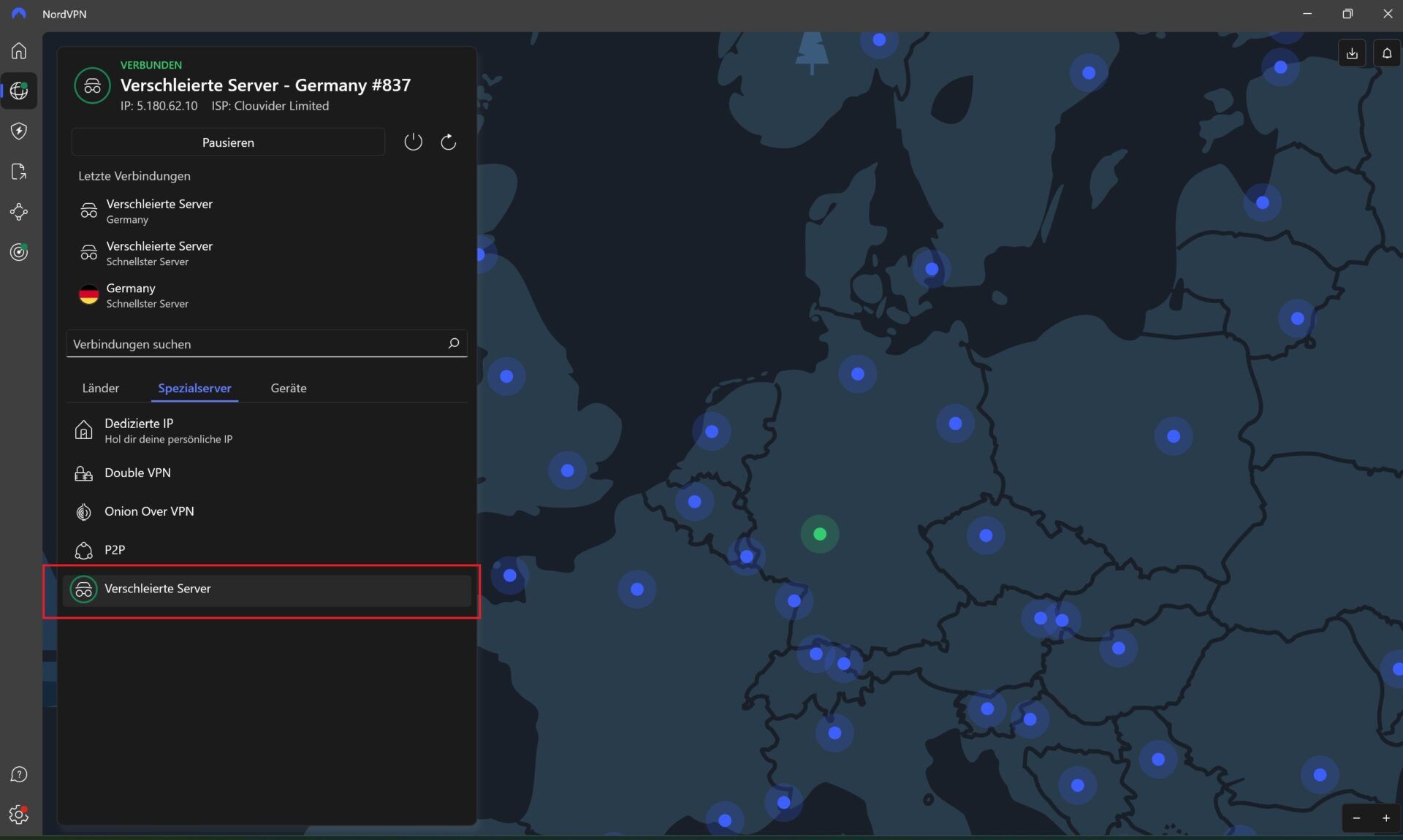Select the globe VPN icon in sidebar
The width and height of the screenshot is (1403, 840).
pyautogui.click(x=19, y=91)
